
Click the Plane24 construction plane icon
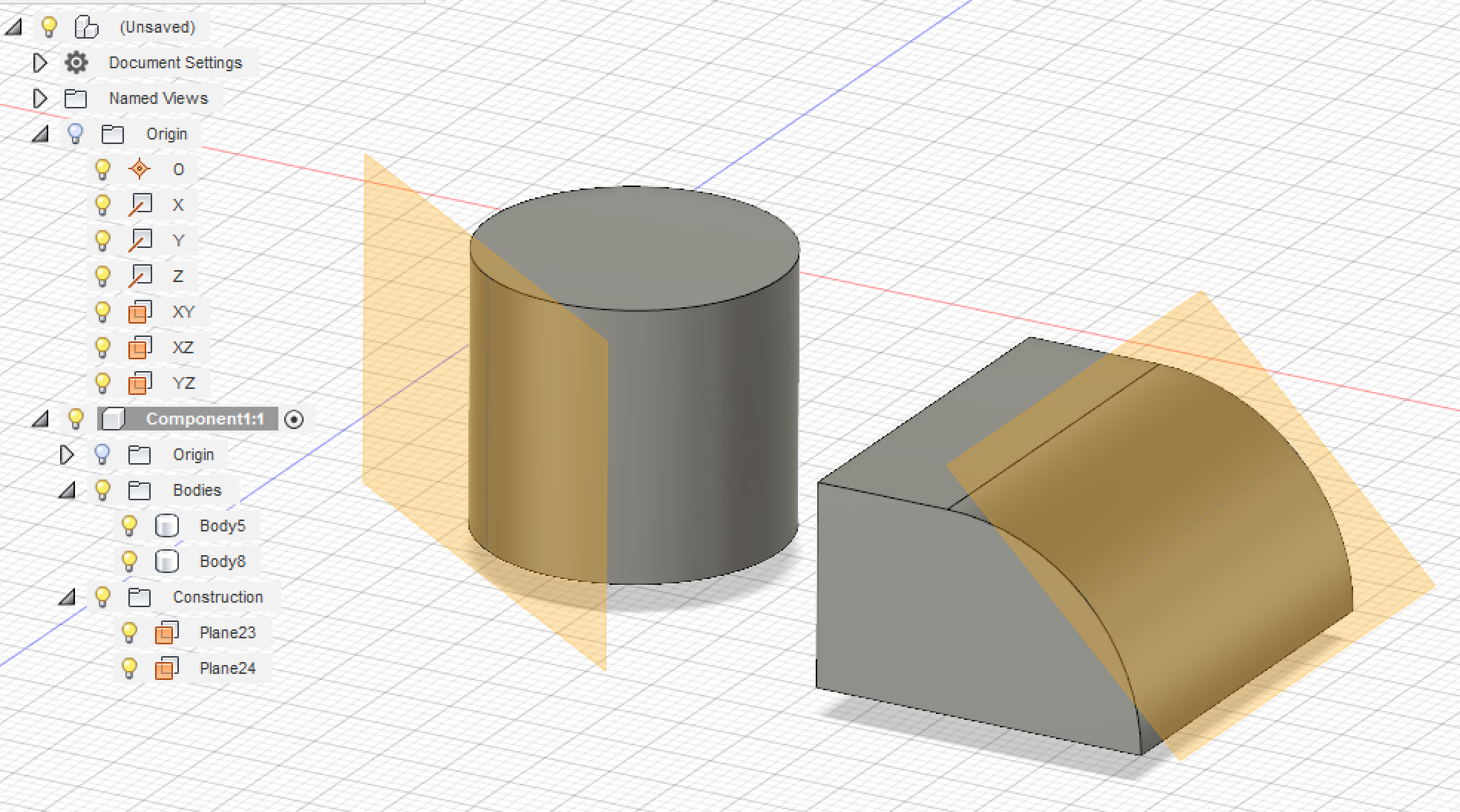coord(168,668)
